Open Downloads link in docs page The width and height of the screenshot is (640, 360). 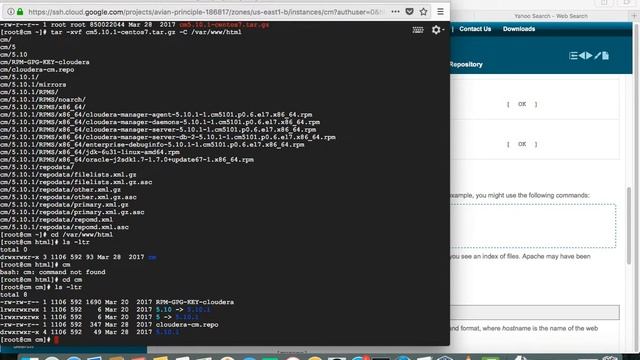click(519, 29)
